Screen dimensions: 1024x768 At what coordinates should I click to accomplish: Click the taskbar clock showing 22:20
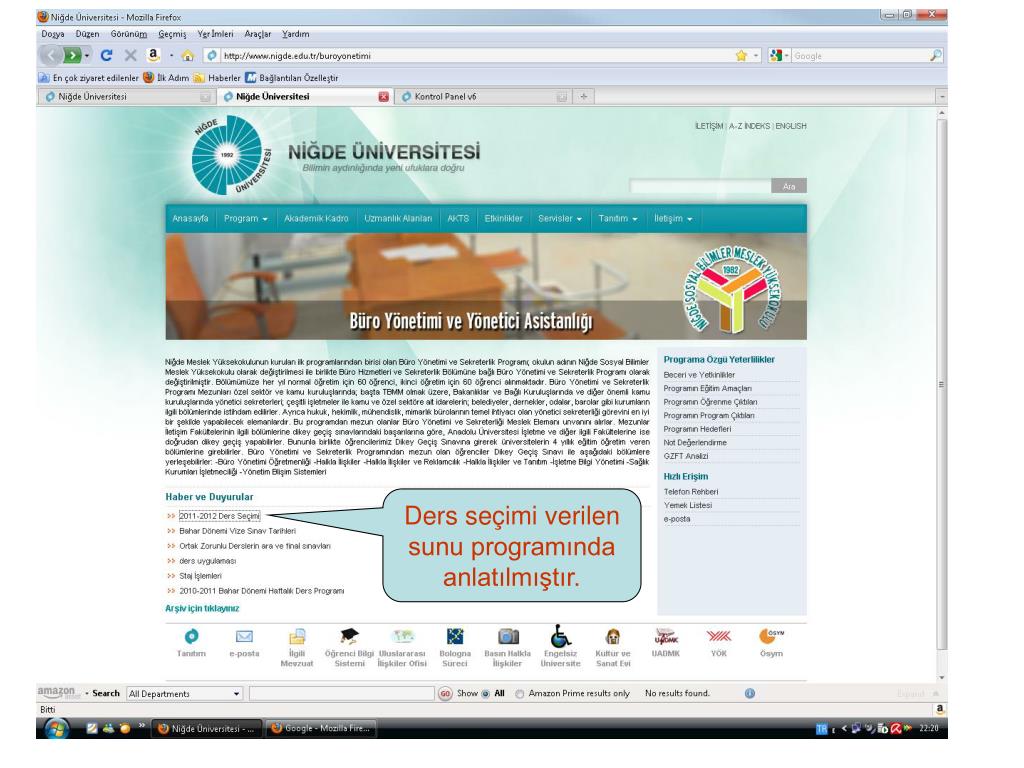929,728
